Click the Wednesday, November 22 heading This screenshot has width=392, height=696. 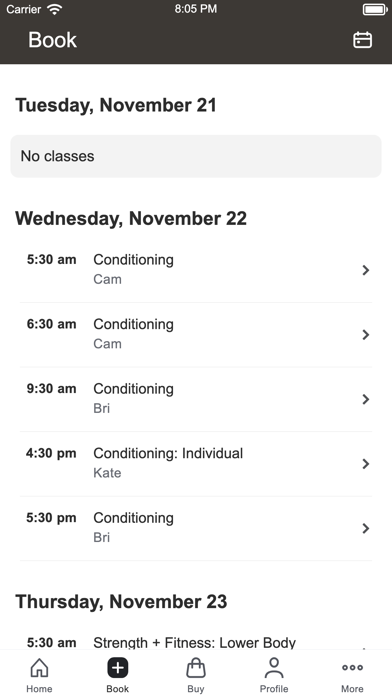(x=131, y=218)
